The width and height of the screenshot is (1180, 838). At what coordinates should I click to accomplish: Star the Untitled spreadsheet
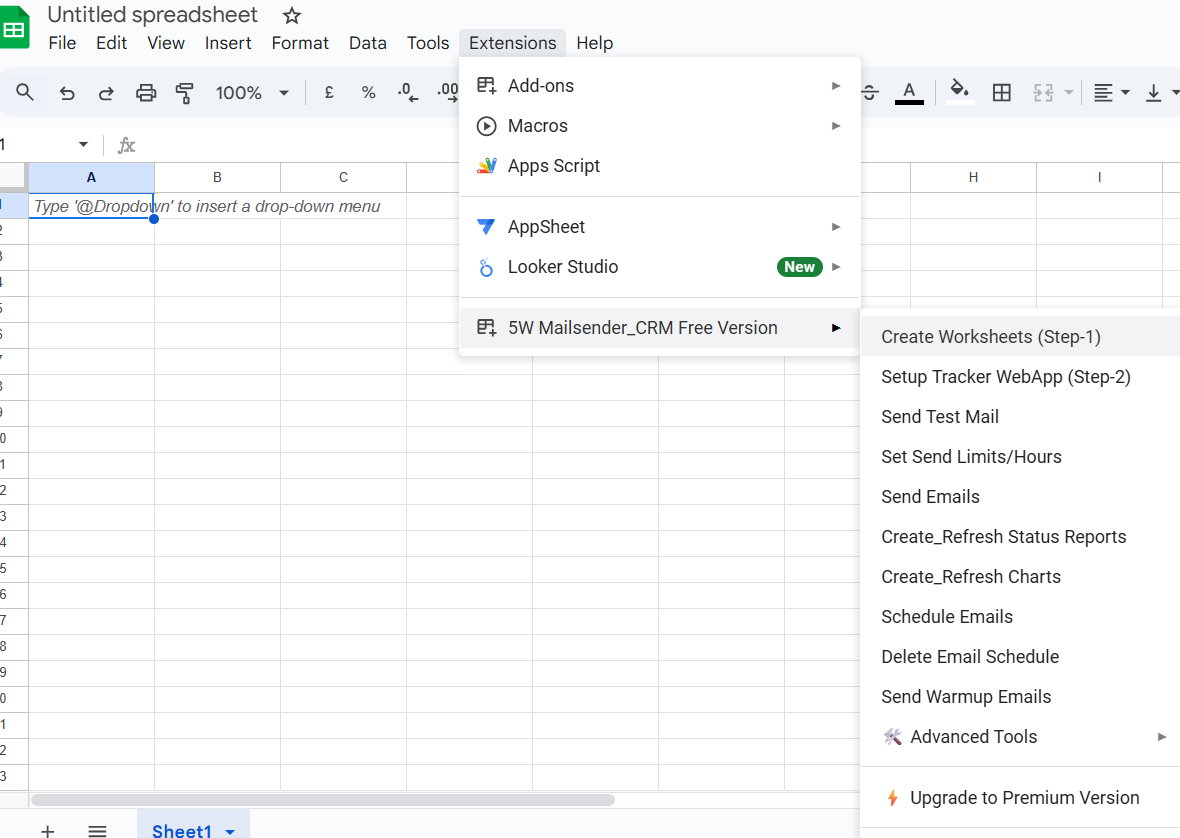coord(291,15)
